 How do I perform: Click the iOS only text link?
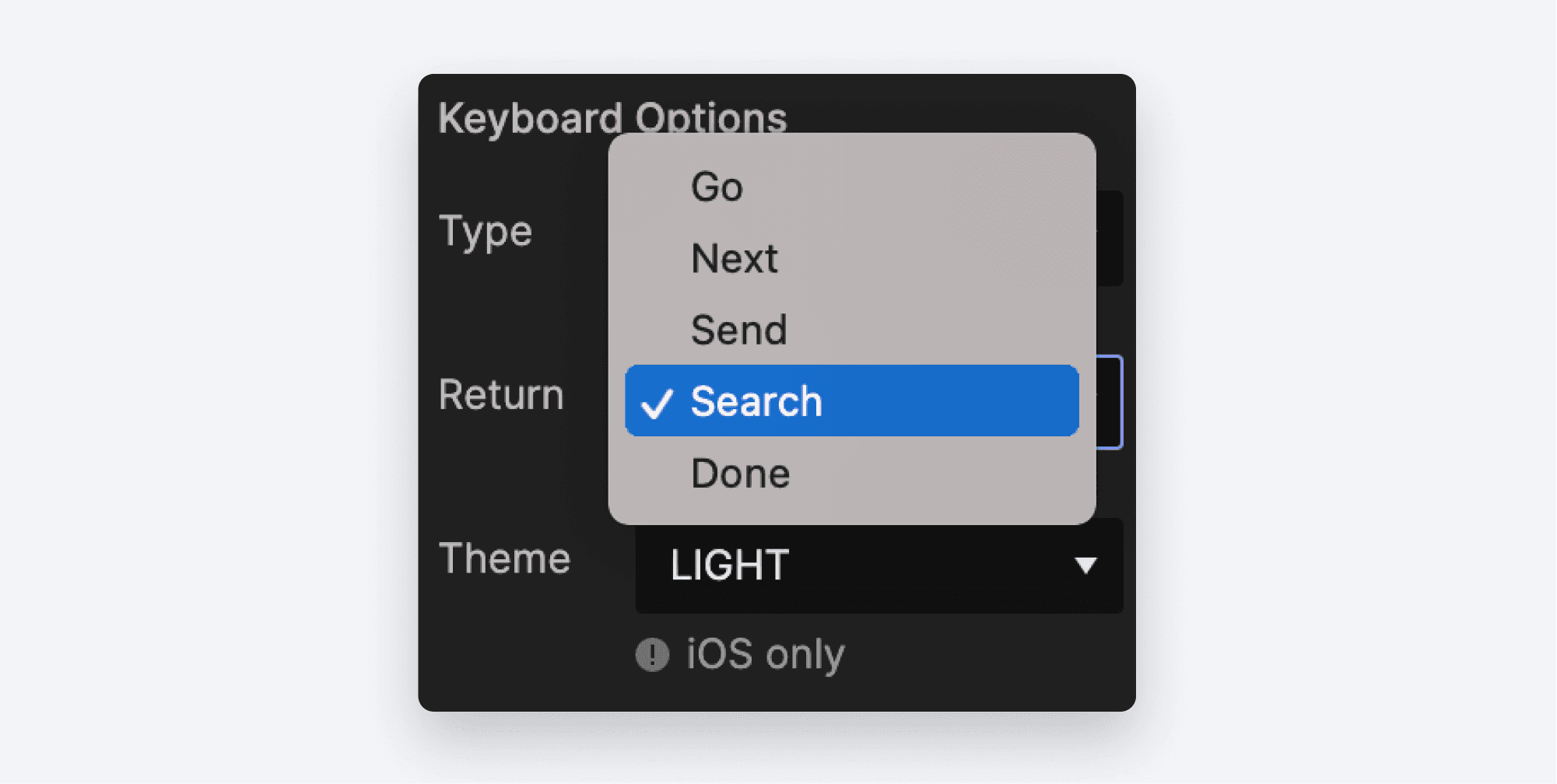(x=765, y=653)
